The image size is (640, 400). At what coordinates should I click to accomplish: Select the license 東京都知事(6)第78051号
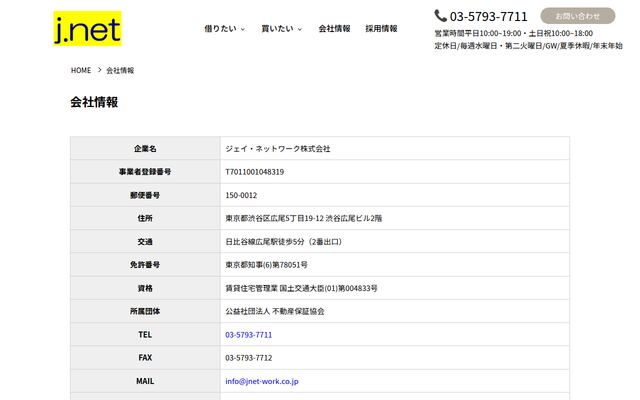(266, 265)
